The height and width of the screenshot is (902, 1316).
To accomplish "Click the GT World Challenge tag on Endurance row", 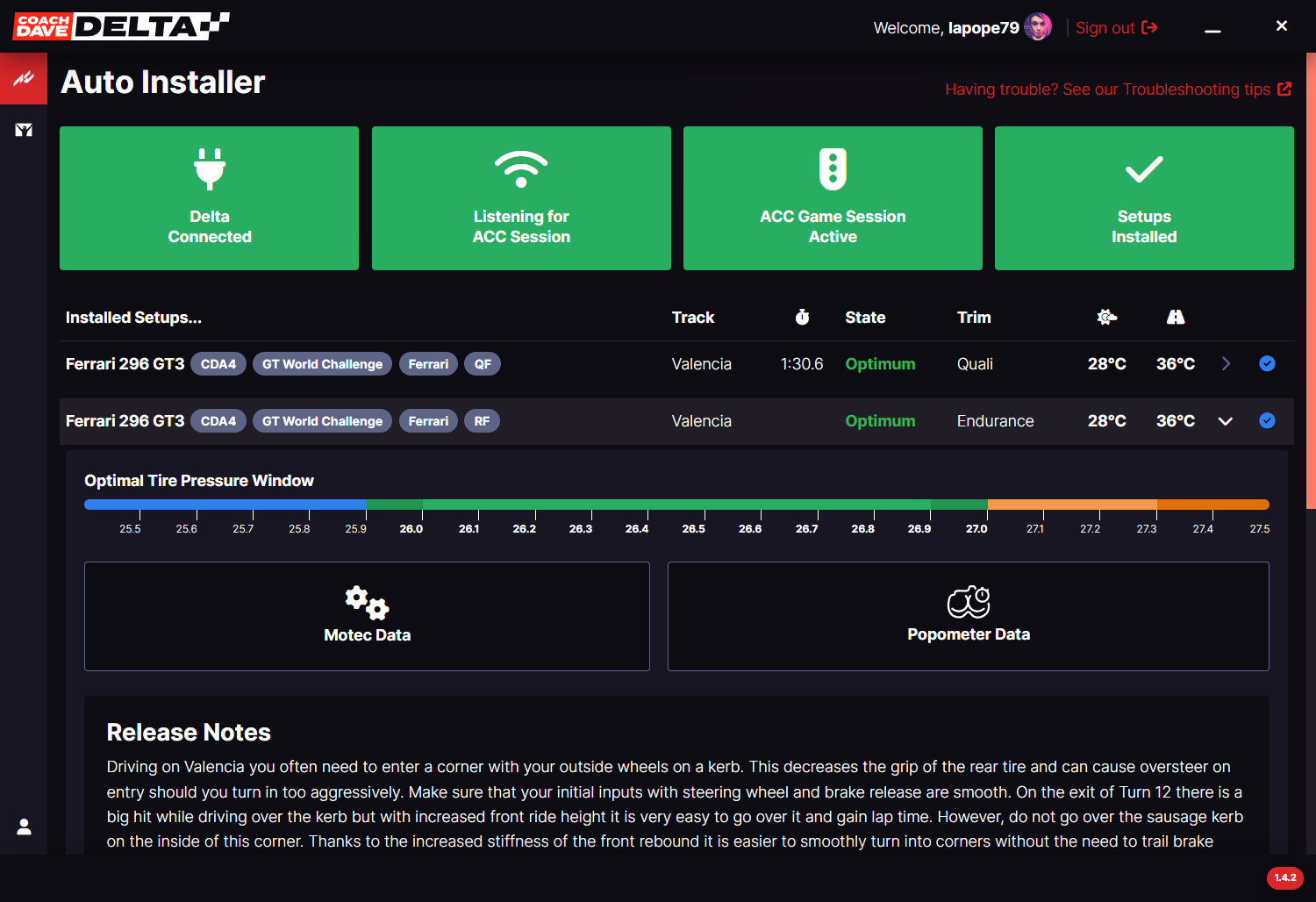I will [x=323, y=421].
